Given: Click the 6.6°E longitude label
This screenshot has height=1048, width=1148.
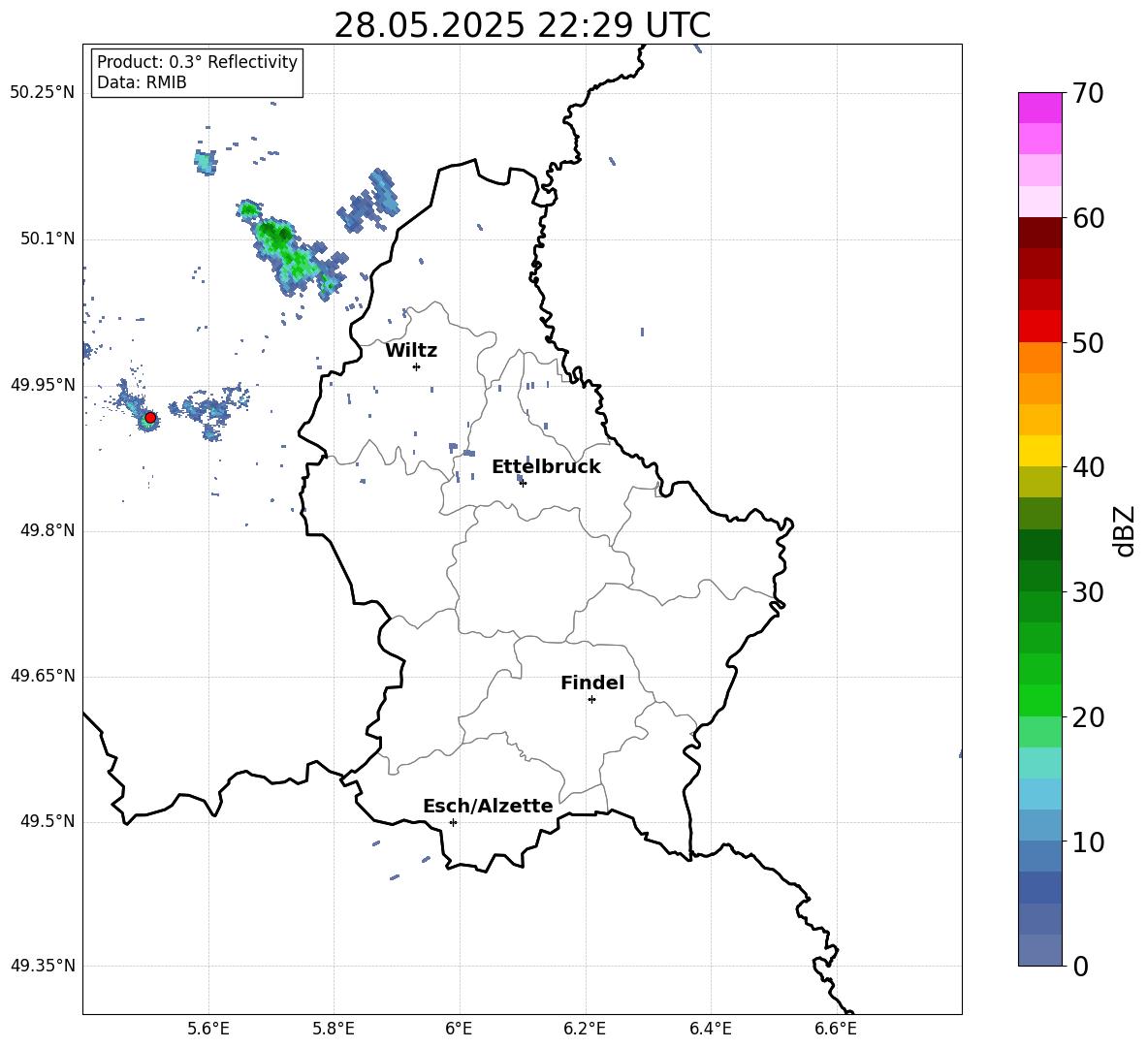Looking at the screenshot, I should point(836,1029).
